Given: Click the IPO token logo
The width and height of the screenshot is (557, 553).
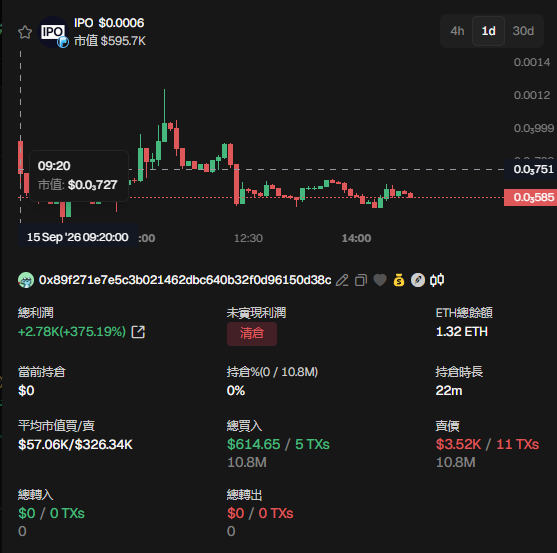Looking at the screenshot, I should pyautogui.click(x=53, y=32).
